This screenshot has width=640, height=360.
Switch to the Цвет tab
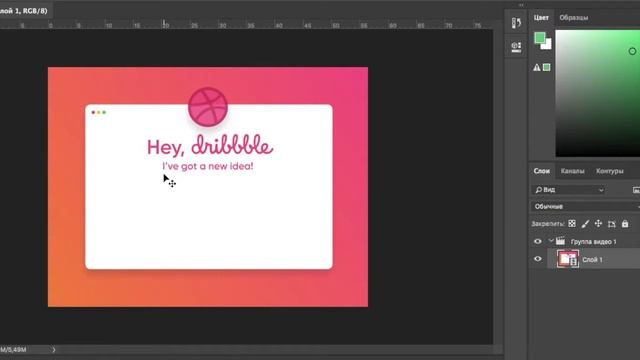(x=541, y=18)
